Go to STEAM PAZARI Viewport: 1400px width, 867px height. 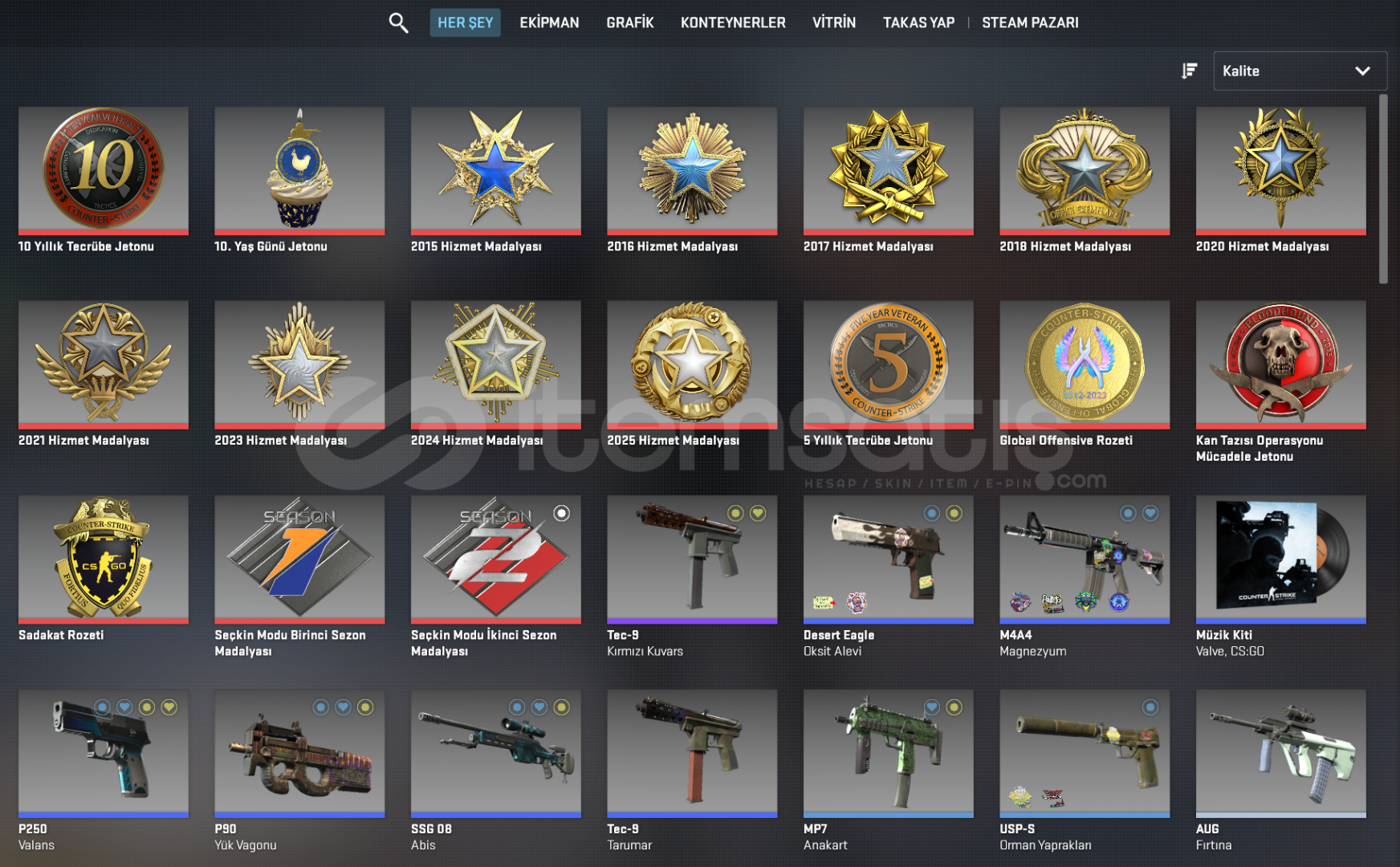pos(1030,22)
